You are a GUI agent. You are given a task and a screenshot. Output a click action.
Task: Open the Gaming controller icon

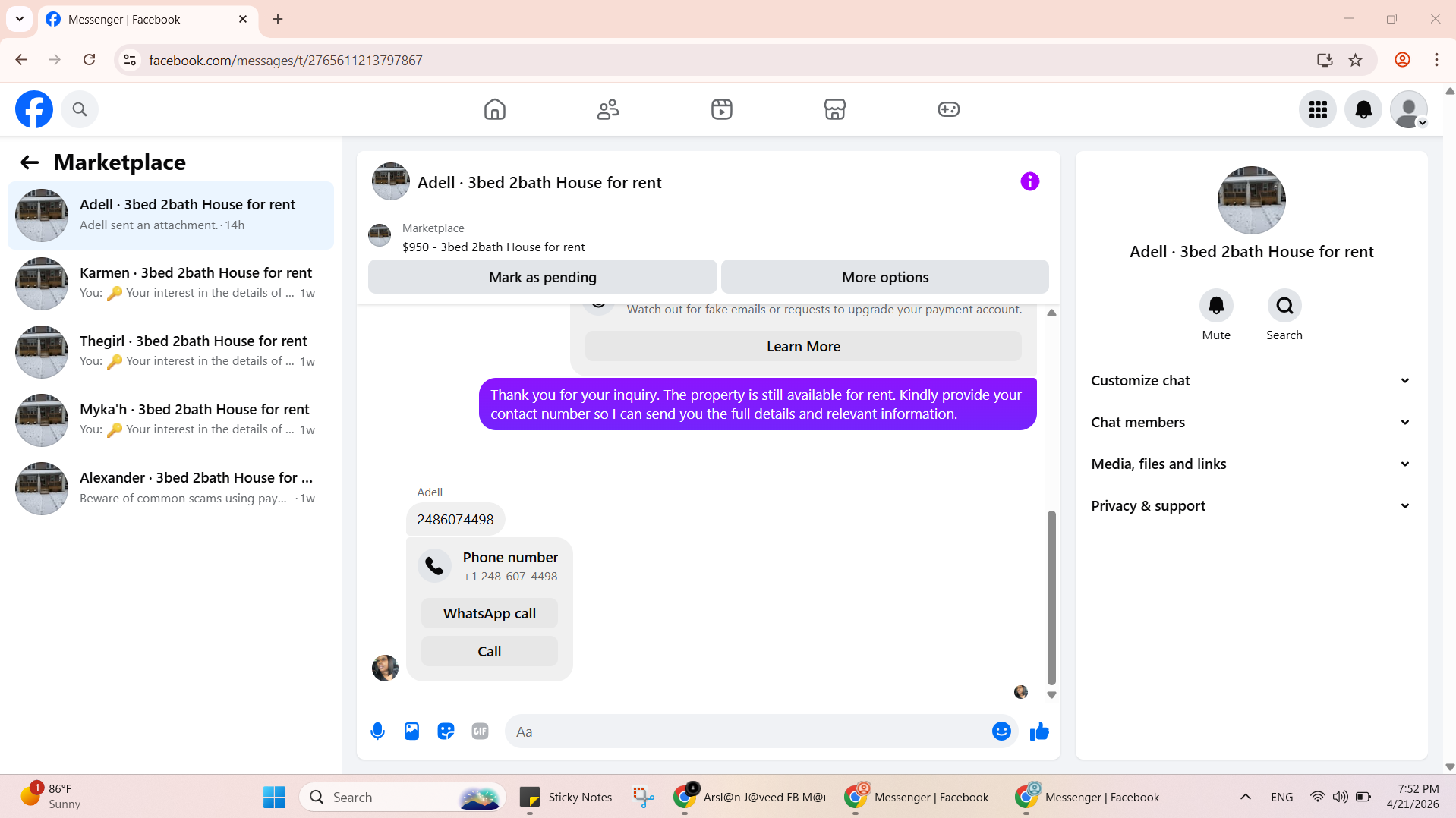tap(949, 109)
